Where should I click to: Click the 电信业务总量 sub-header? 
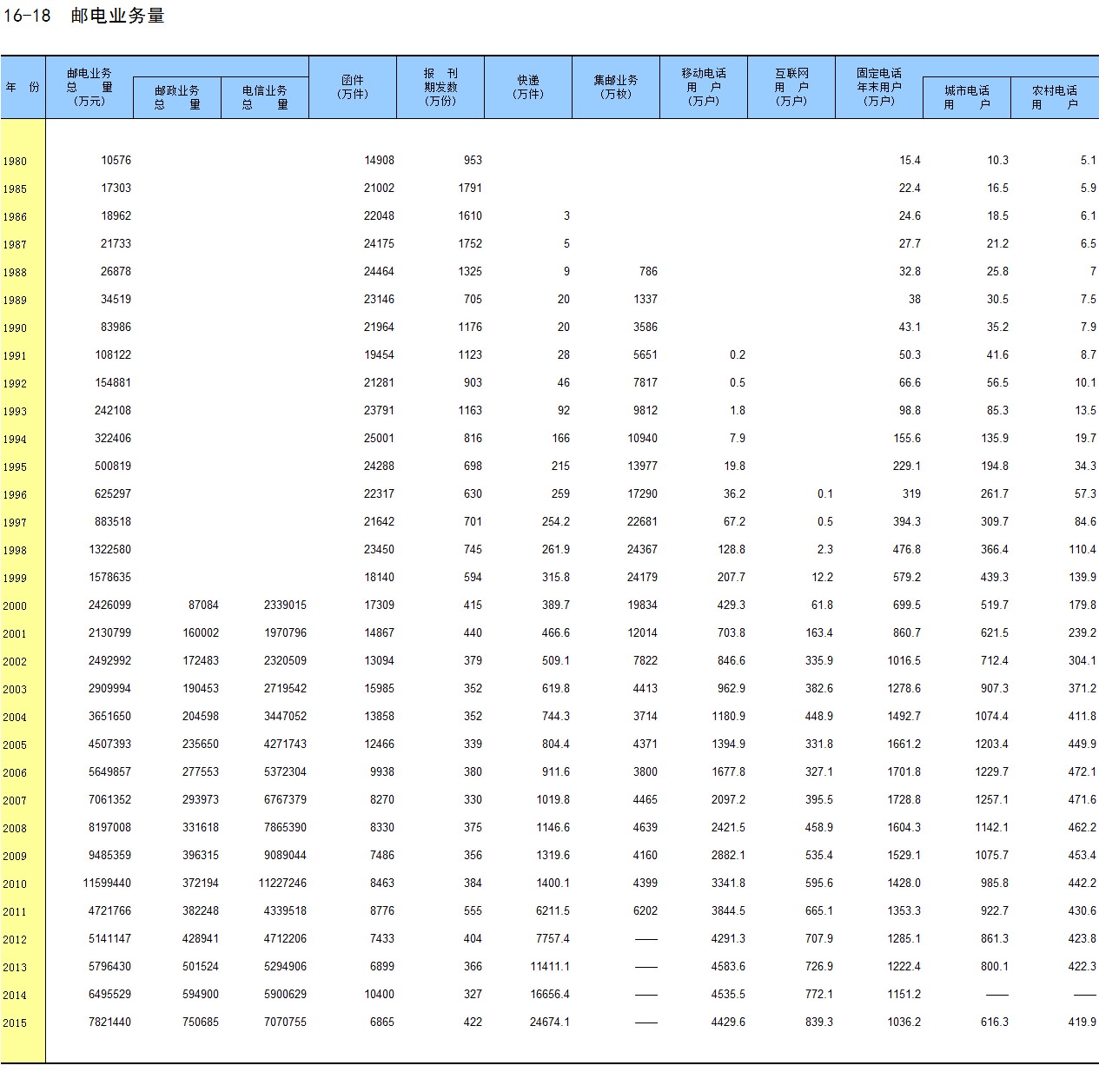point(265,97)
